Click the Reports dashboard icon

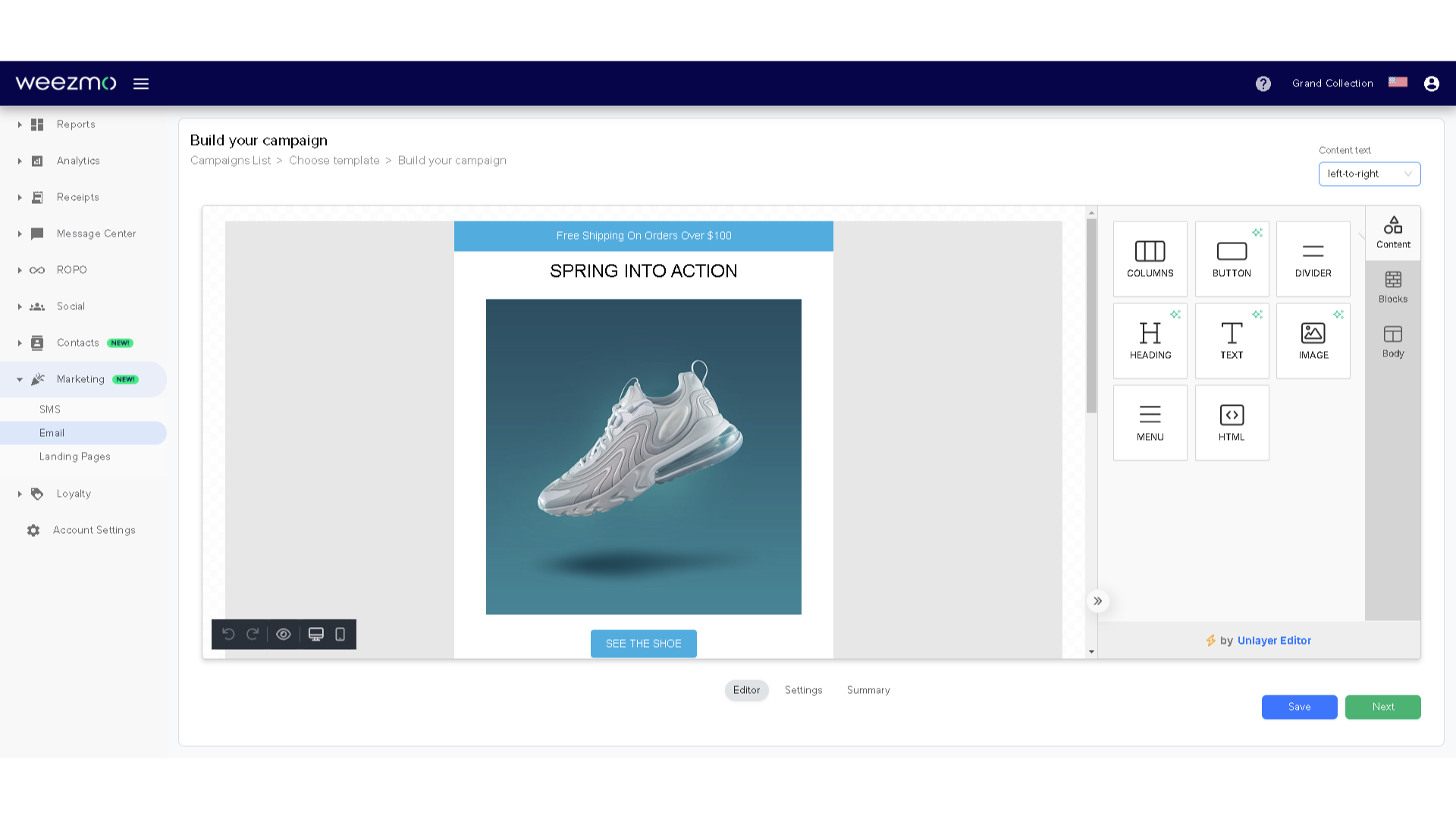pos(37,124)
